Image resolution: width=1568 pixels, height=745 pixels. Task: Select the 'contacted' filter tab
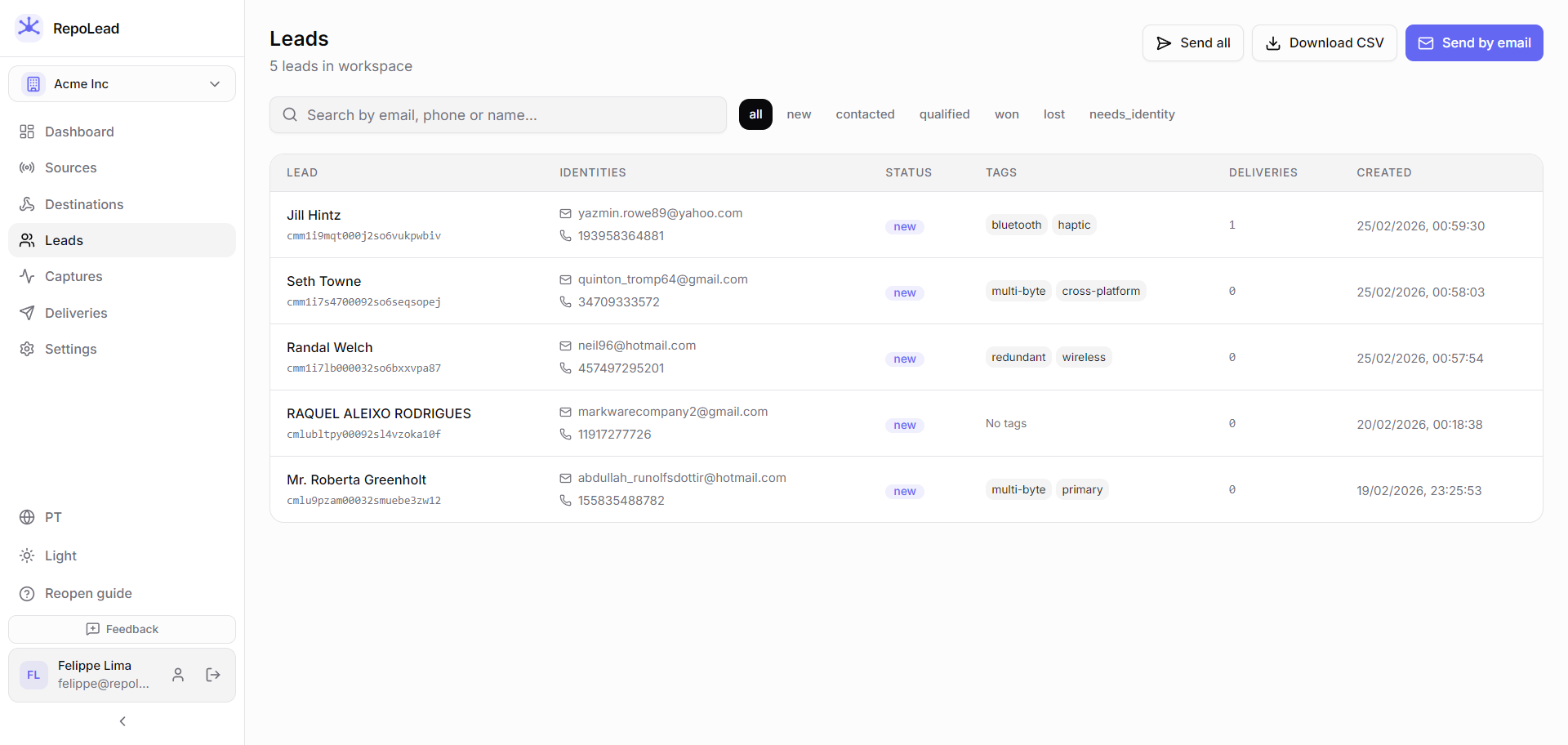tap(865, 114)
